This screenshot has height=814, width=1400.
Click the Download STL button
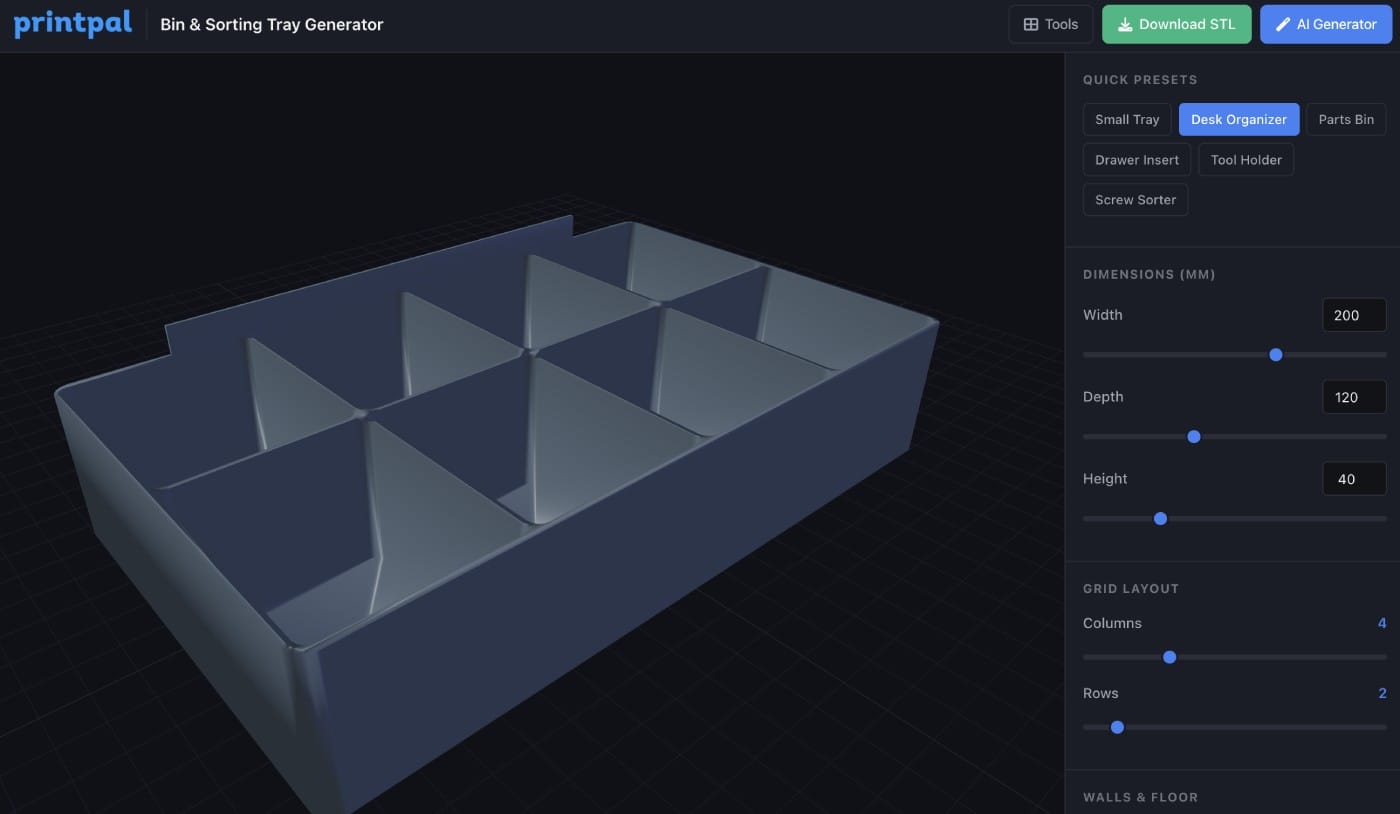[1176, 24]
